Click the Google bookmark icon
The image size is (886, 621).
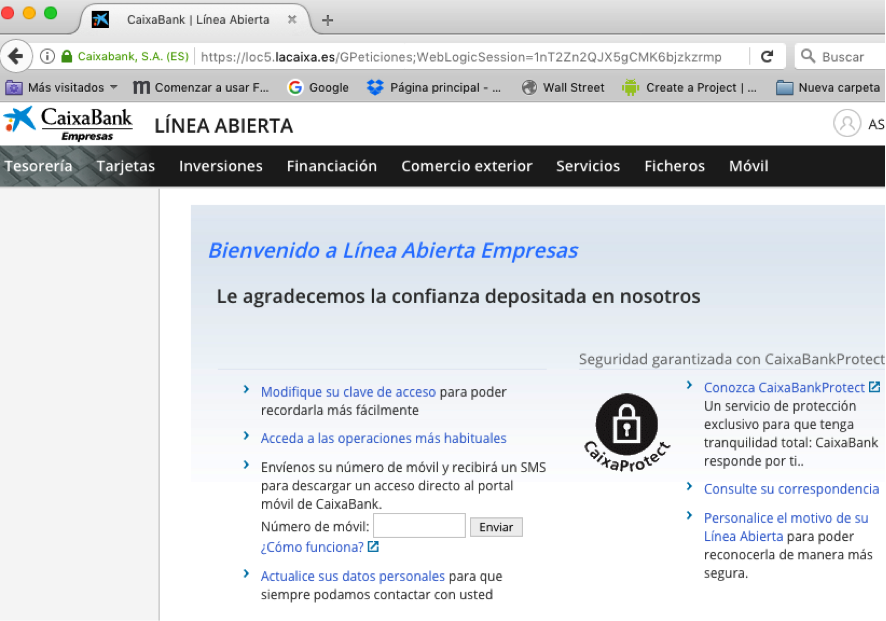click(295, 88)
